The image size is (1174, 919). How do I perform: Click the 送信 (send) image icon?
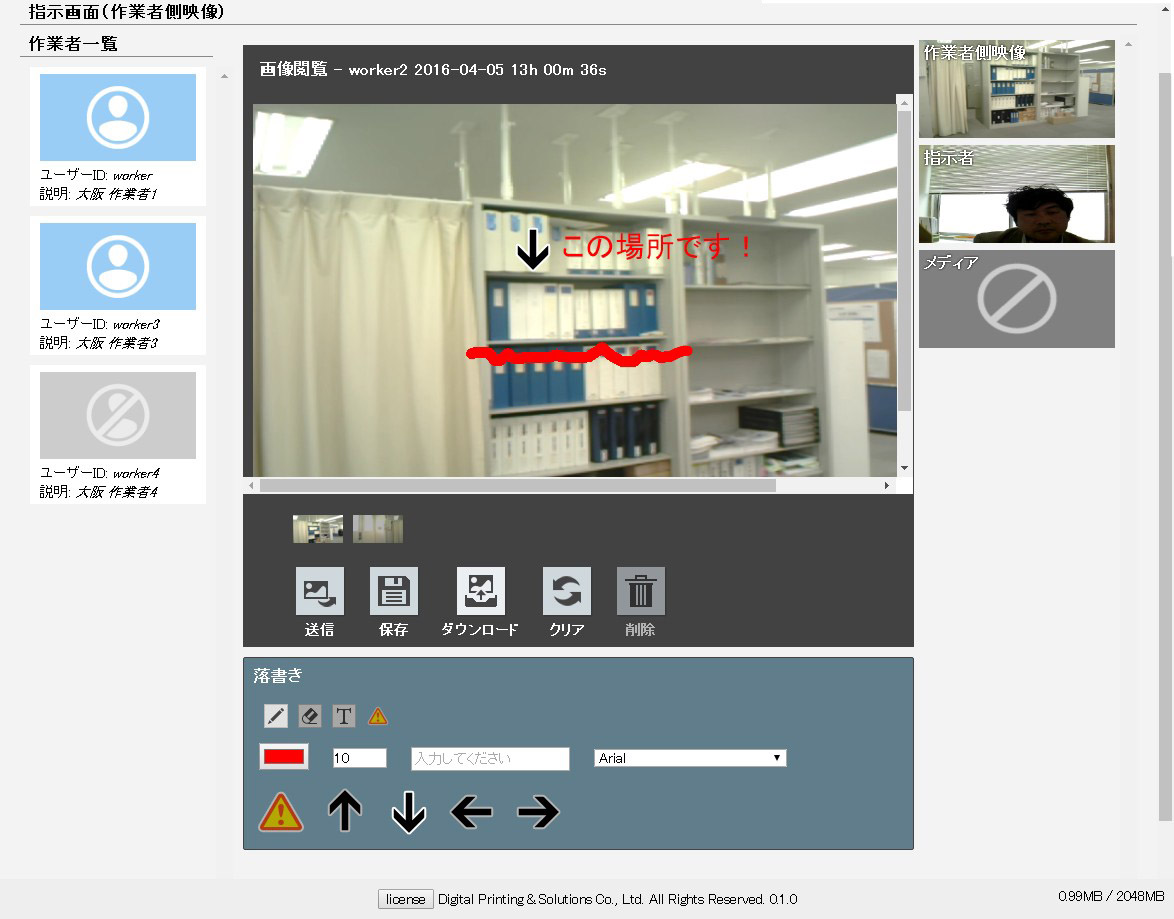coord(319,591)
